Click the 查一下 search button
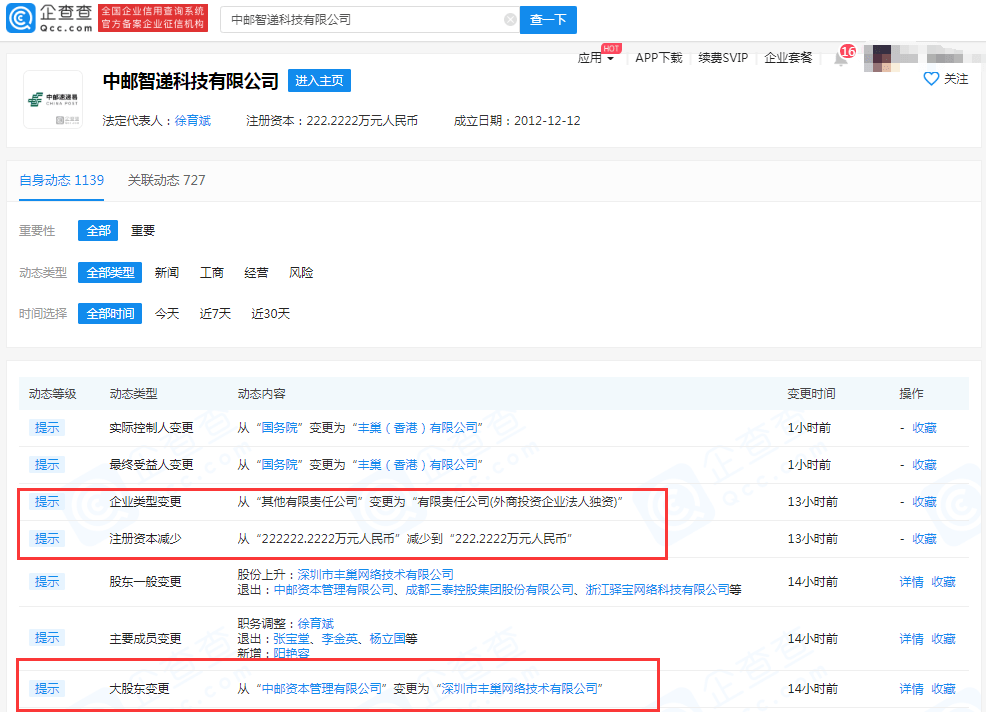This screenshot has width=986, height=712. click(x=548, y=19)
